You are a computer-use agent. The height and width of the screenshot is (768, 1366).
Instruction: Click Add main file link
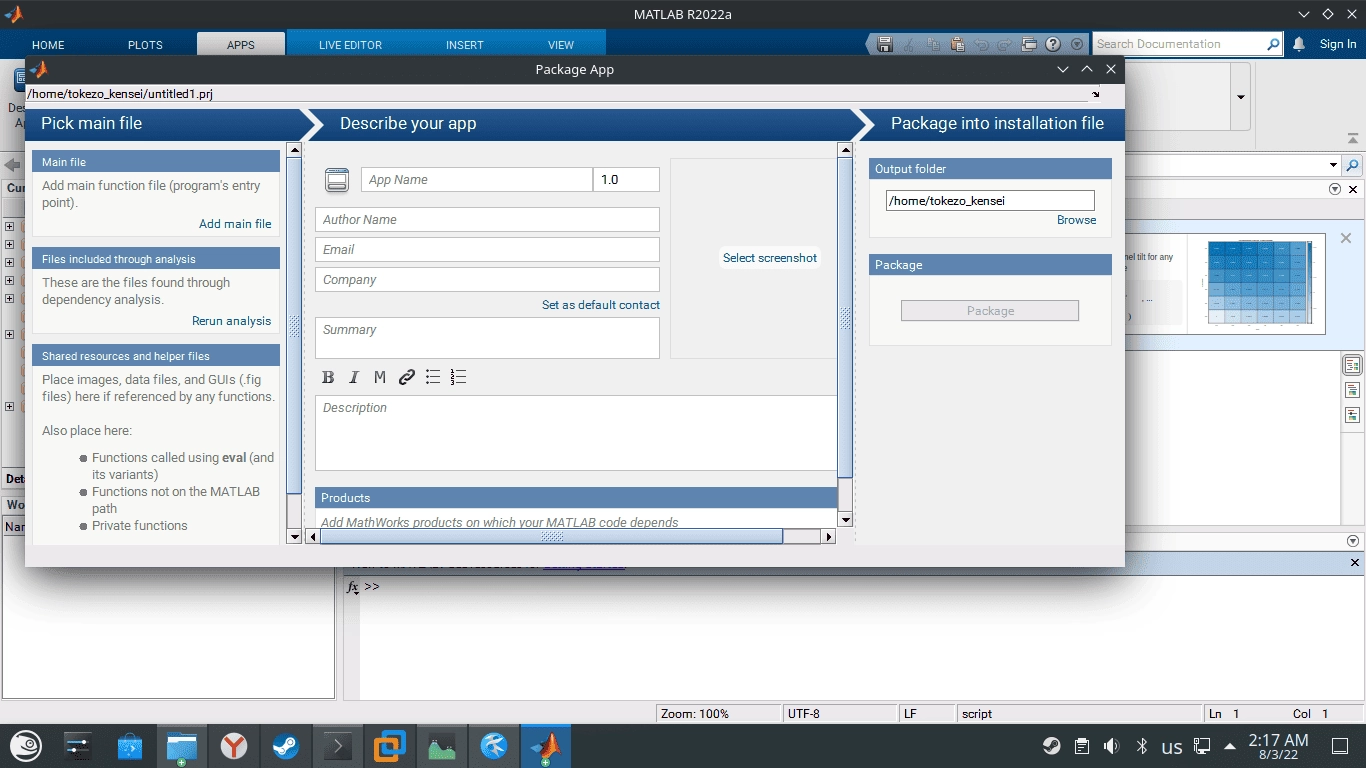(x=235, y=224)
